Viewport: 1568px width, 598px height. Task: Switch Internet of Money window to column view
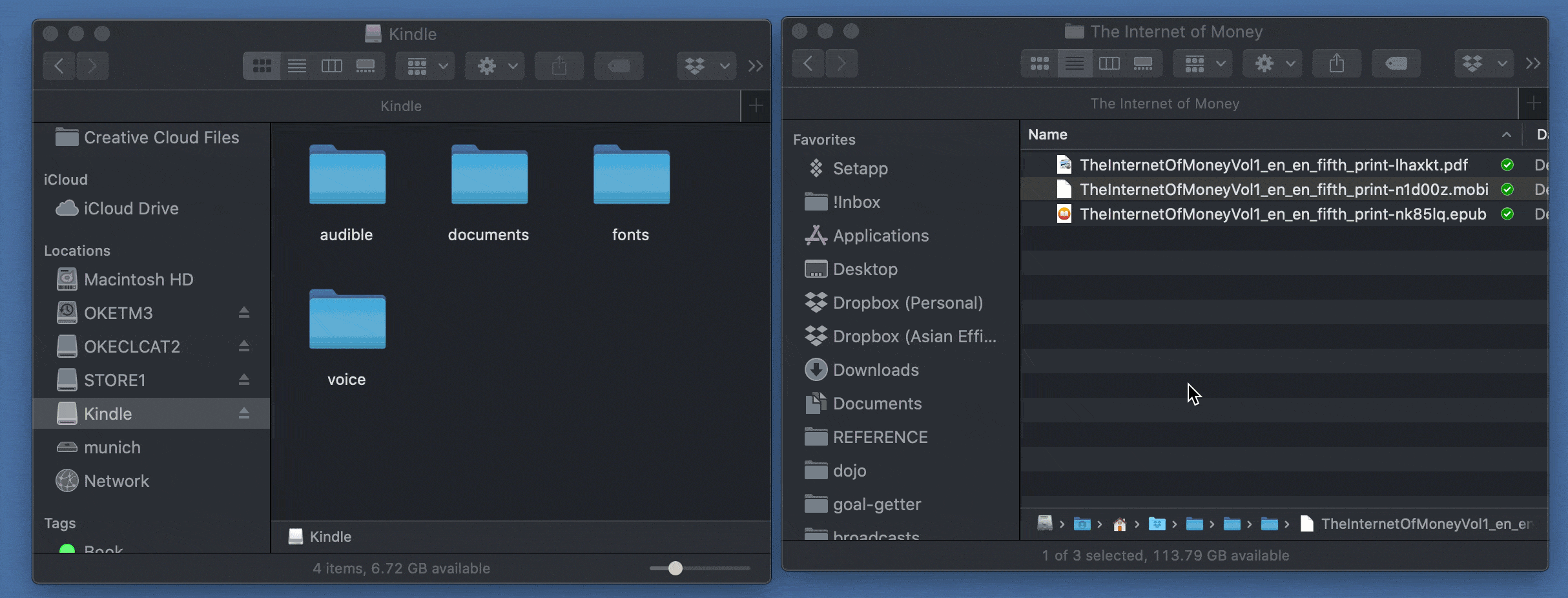[x=1109, y=63]
